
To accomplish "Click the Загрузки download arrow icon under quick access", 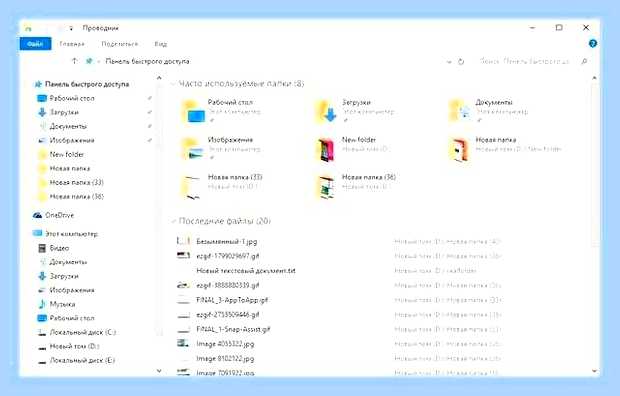I will (x=42, y=112).
